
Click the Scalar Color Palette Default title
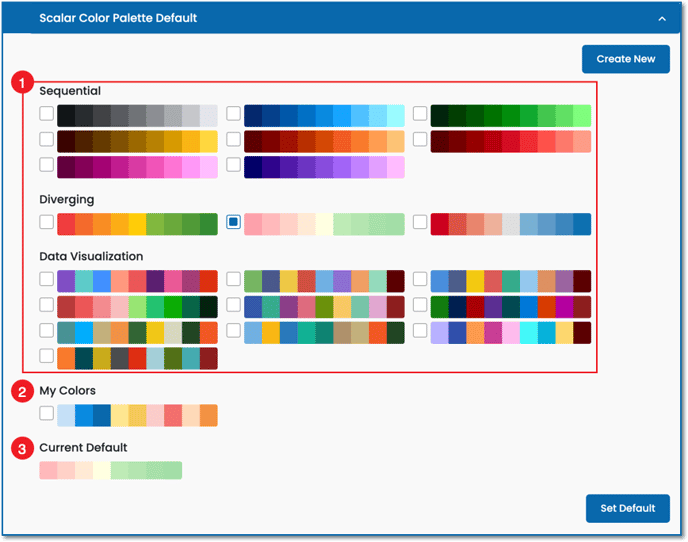[118, 18]
